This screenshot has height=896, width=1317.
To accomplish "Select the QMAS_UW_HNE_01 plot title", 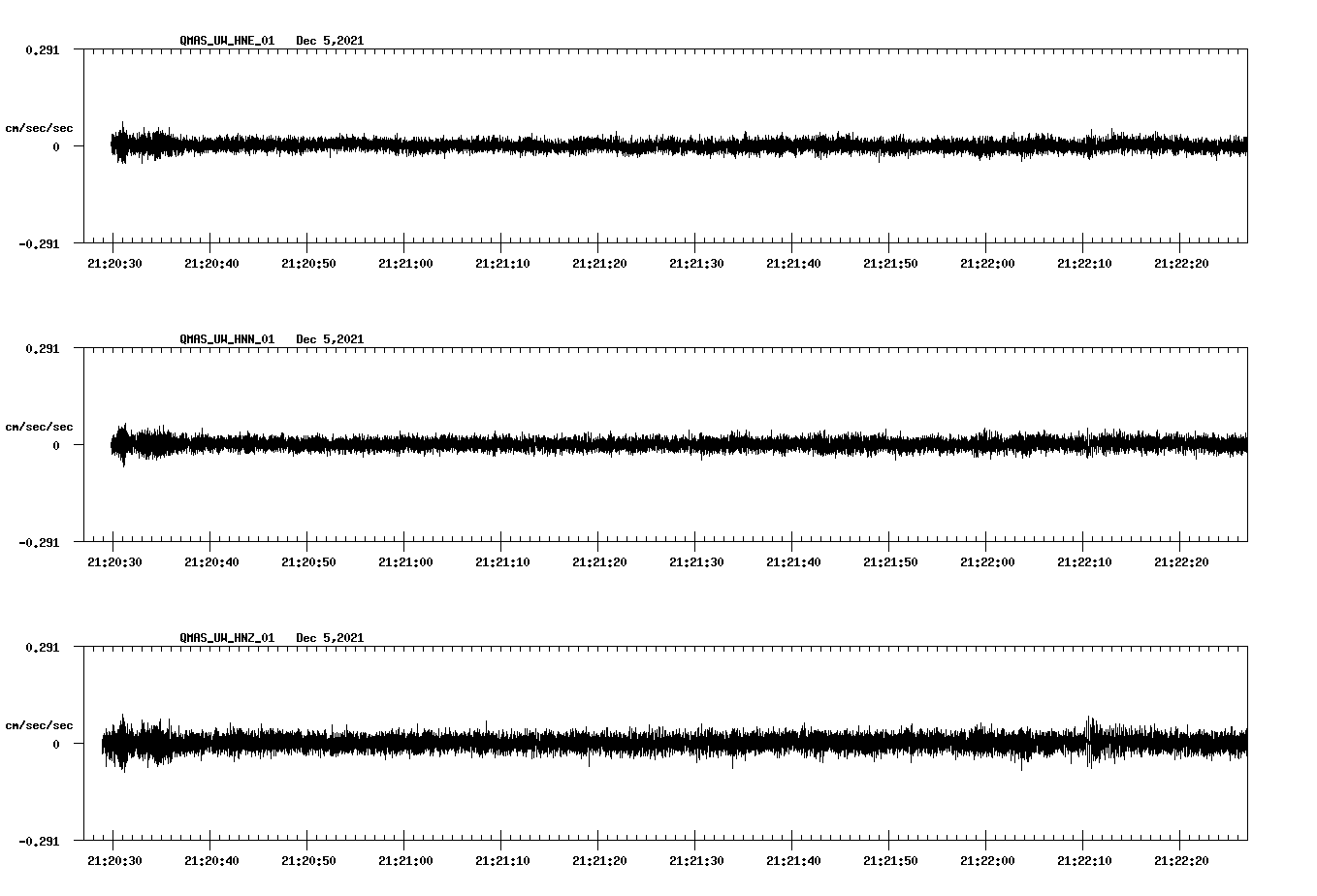I will [x=227, y=41].
